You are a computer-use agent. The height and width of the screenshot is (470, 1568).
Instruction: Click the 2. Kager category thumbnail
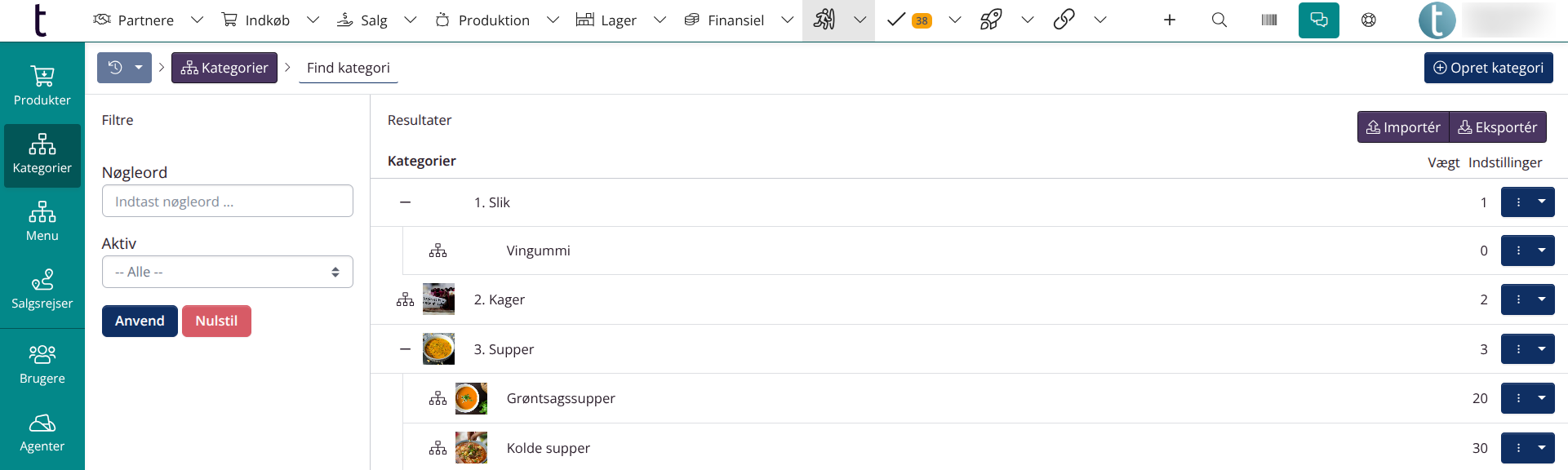click(x=438, y=299)
